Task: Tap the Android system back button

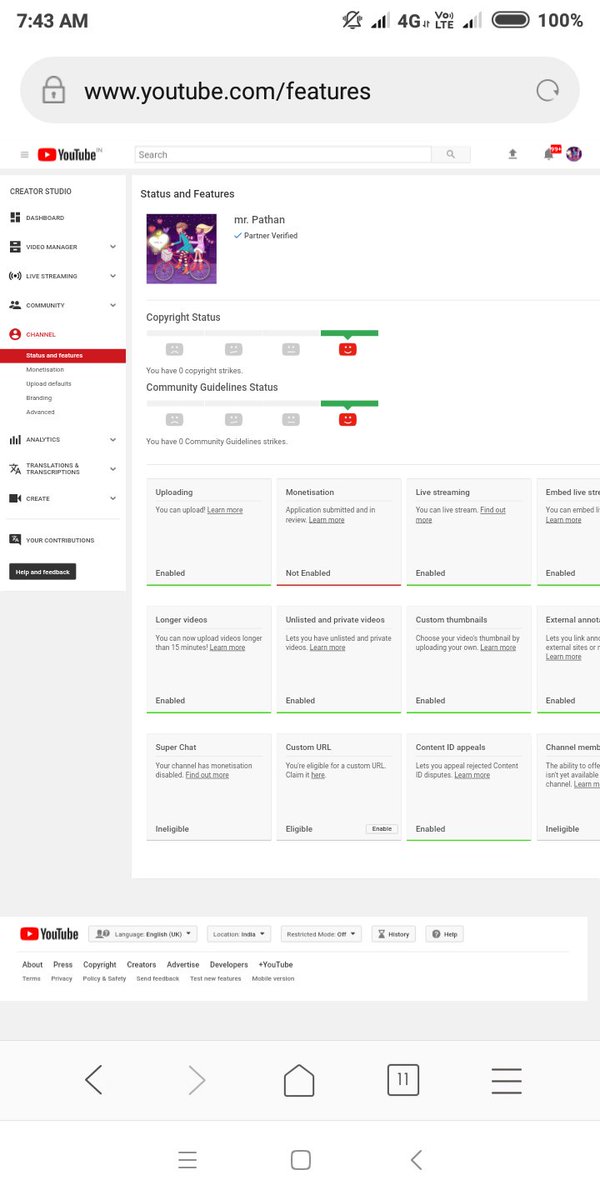Action: pos(417,1160)
